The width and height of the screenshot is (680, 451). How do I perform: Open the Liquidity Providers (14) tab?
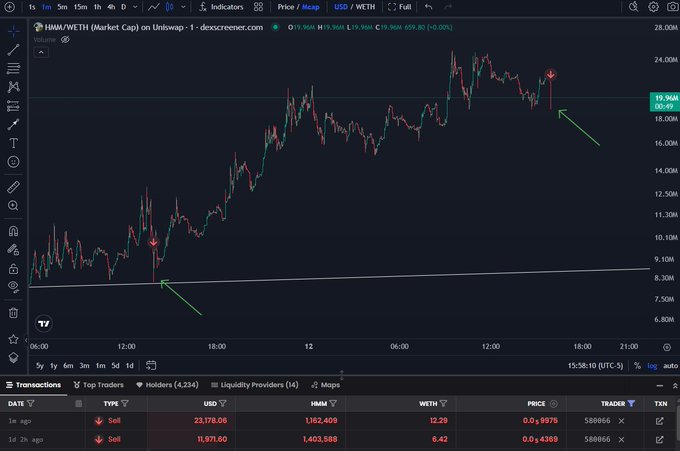coord(255,385)
